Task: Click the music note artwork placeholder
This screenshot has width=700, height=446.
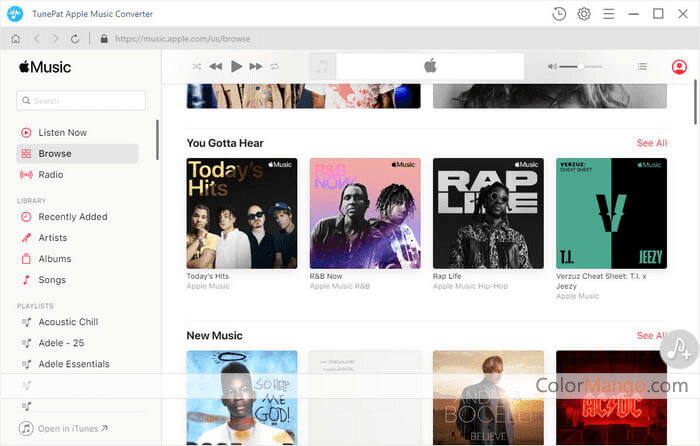Action: point(322,67)
